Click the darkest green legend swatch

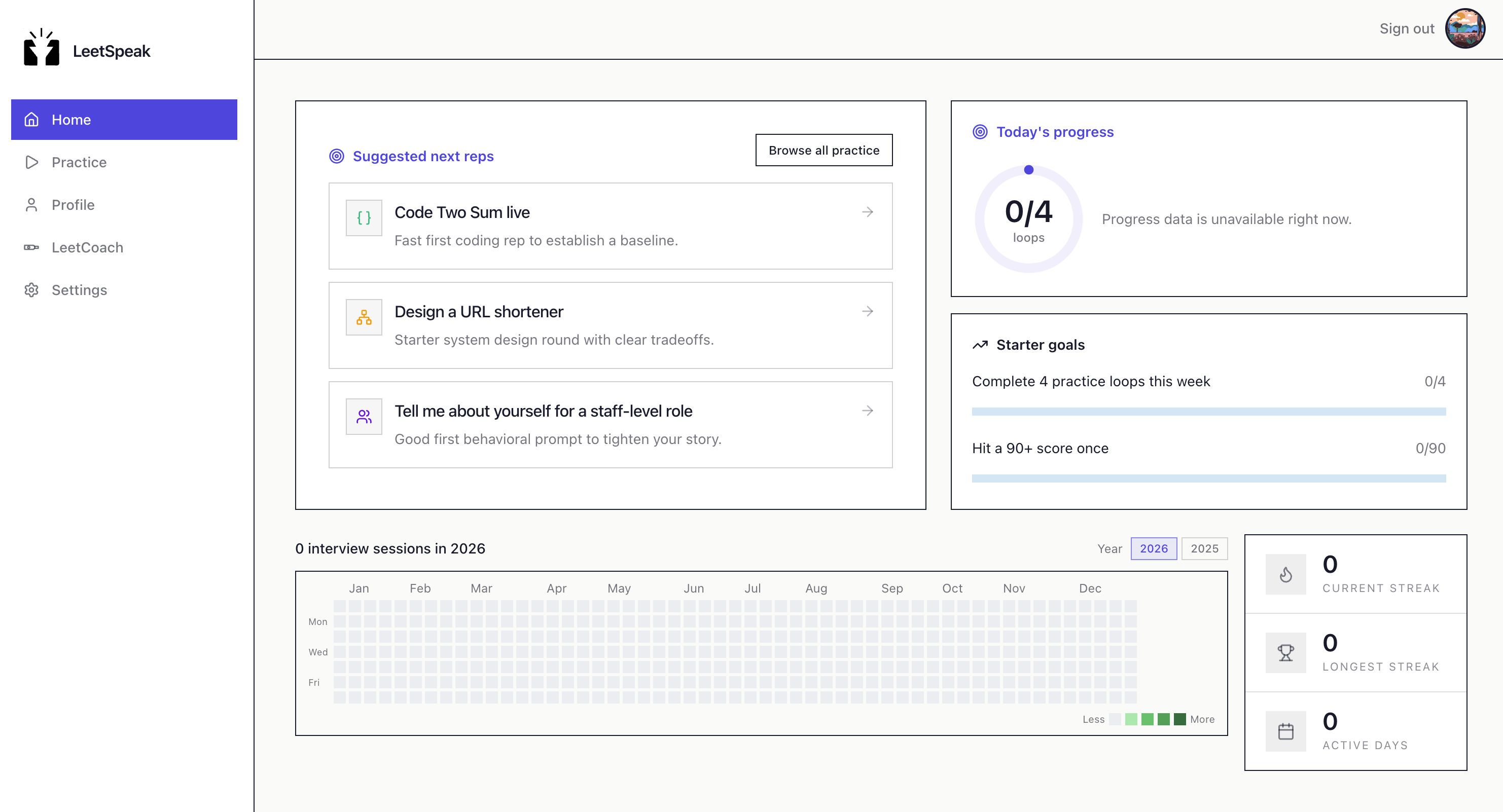pyautogui.click(x=1180, y=719)
